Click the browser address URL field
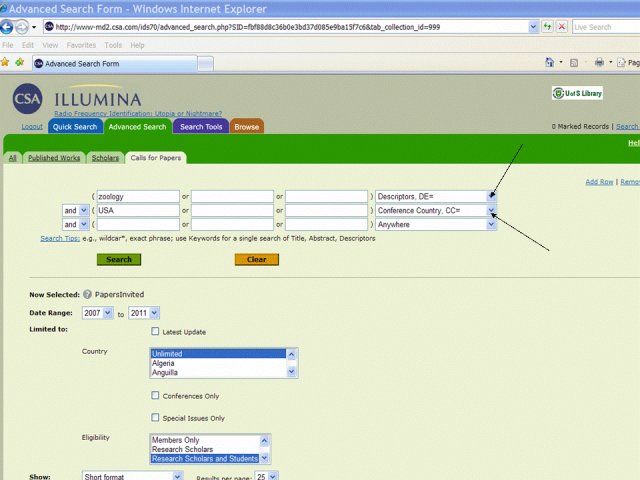 (x=285, y=27)
